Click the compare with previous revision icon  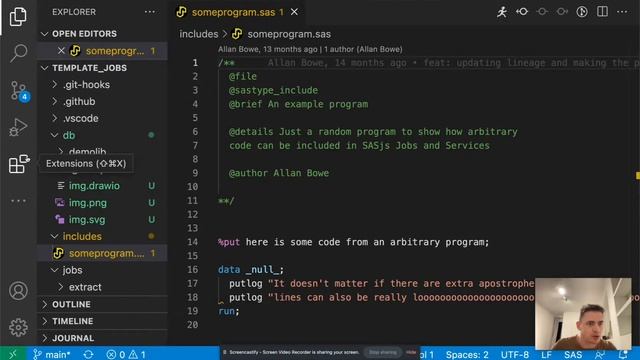(x=522, y=12)
